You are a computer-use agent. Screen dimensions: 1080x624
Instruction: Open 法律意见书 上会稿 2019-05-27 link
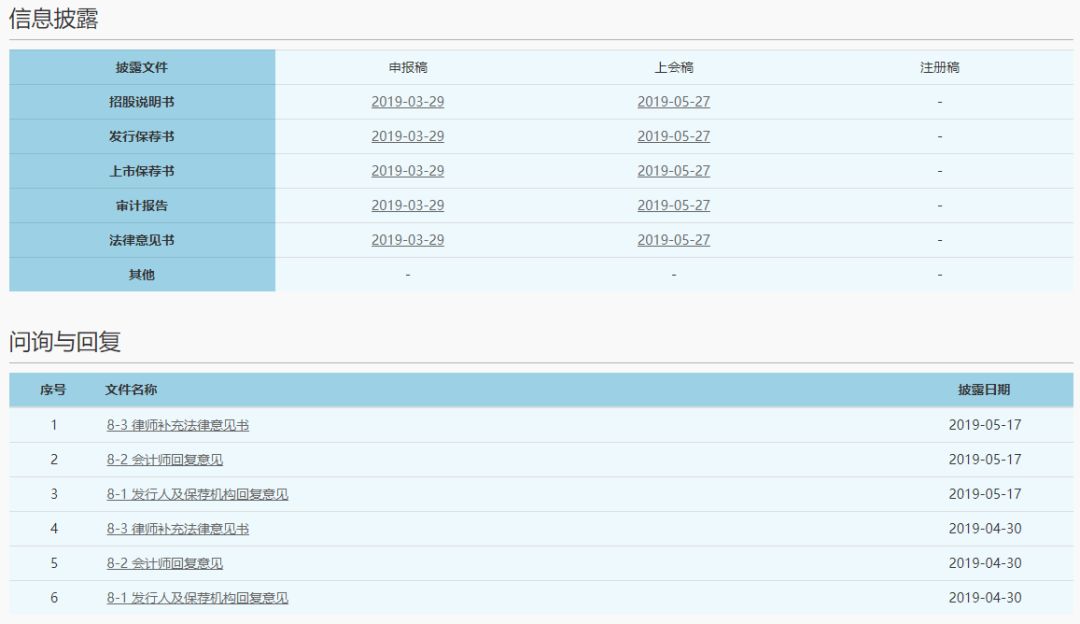pos(674,240)
